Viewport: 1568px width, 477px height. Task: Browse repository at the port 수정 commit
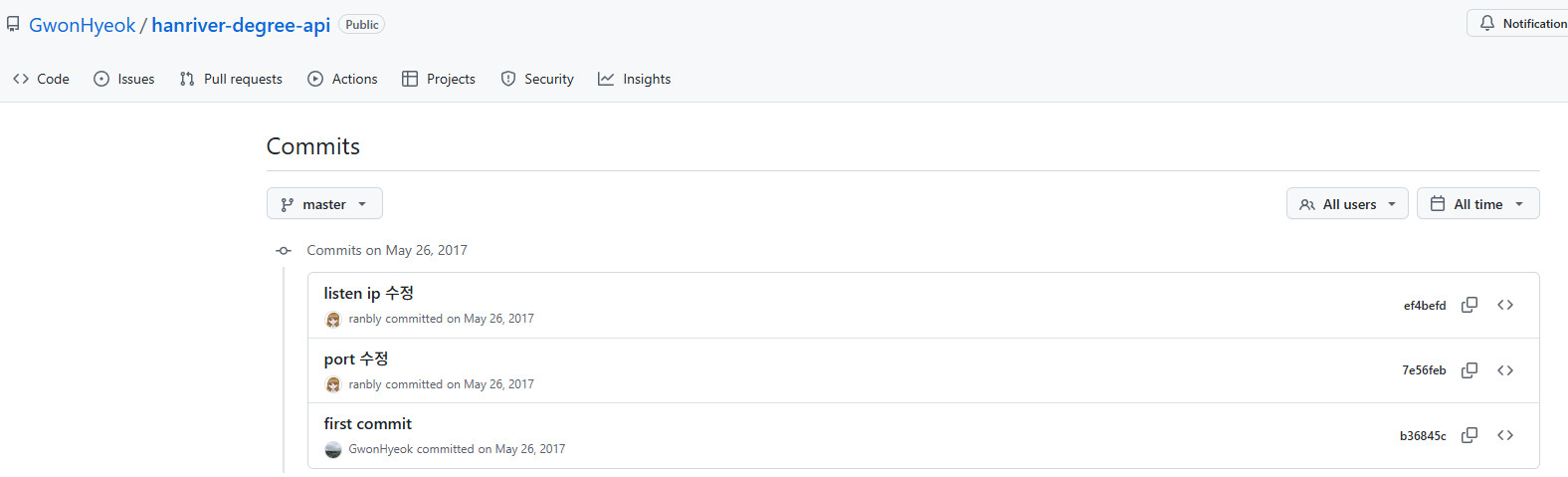tap(1504, 370)
